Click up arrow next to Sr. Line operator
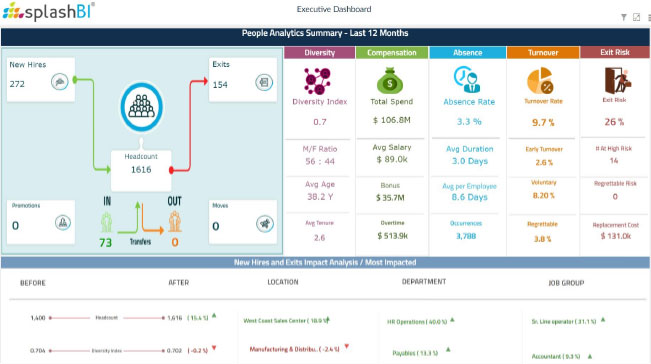 [603, 320]
